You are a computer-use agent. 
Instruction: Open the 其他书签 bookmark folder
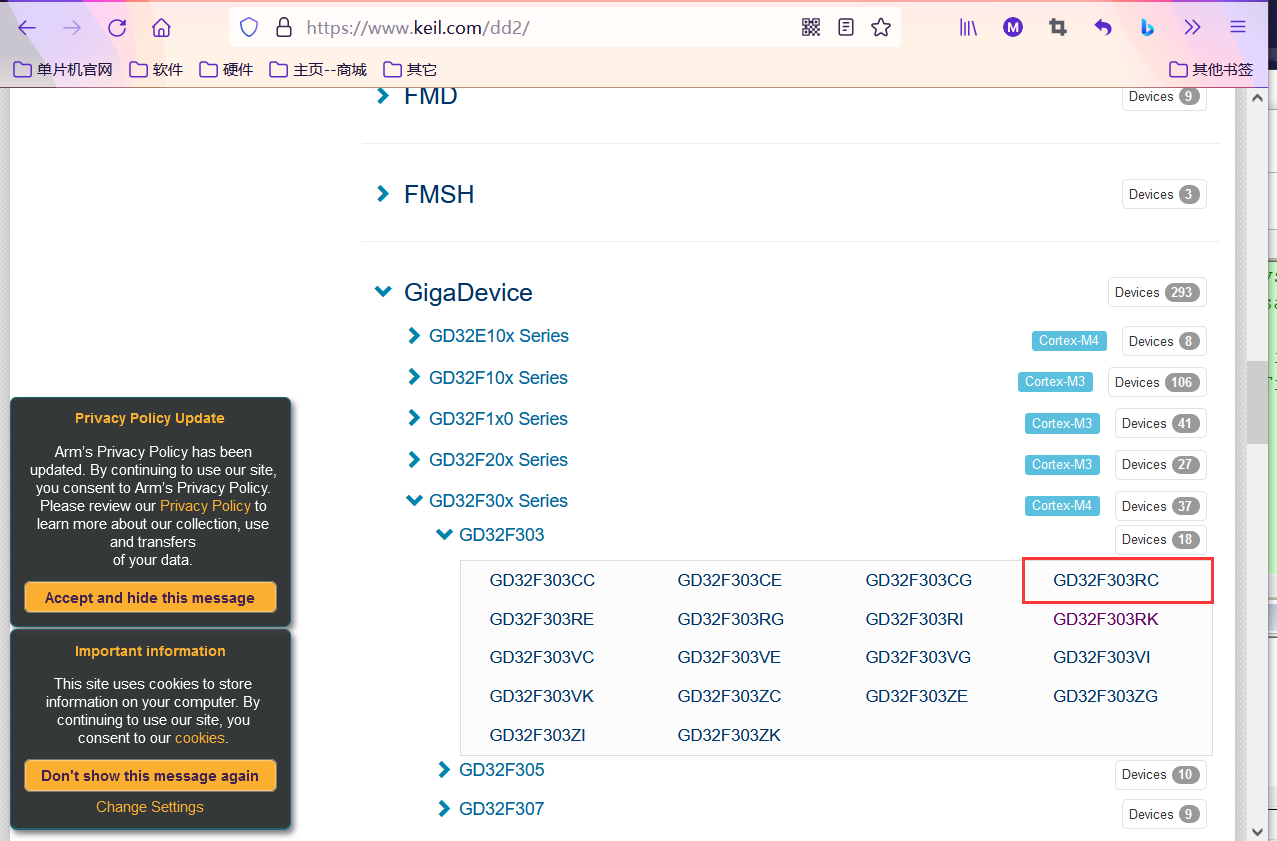1212,69
